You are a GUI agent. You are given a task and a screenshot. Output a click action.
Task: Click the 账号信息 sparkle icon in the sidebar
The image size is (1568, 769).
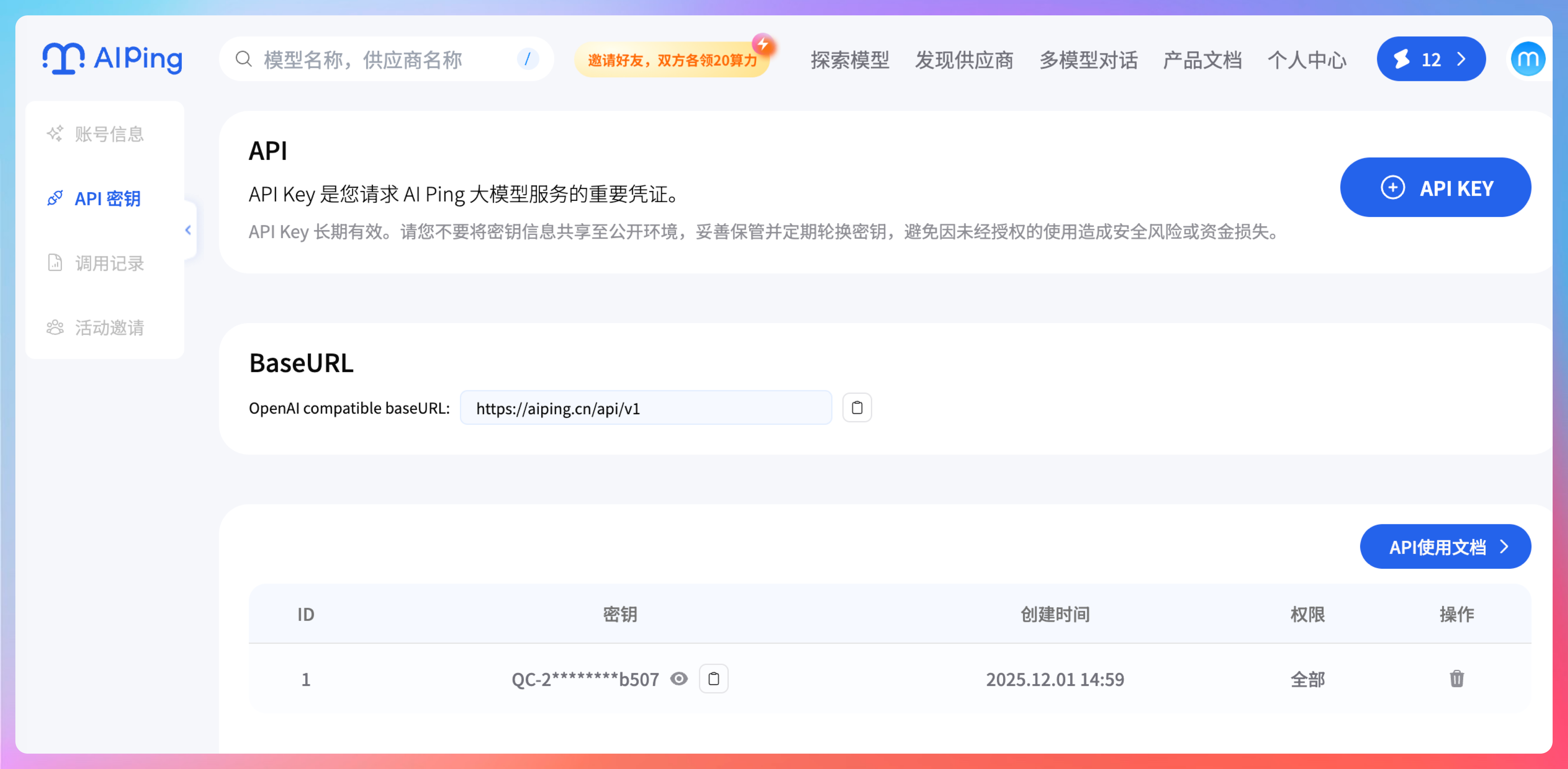(x=55, y=134)
